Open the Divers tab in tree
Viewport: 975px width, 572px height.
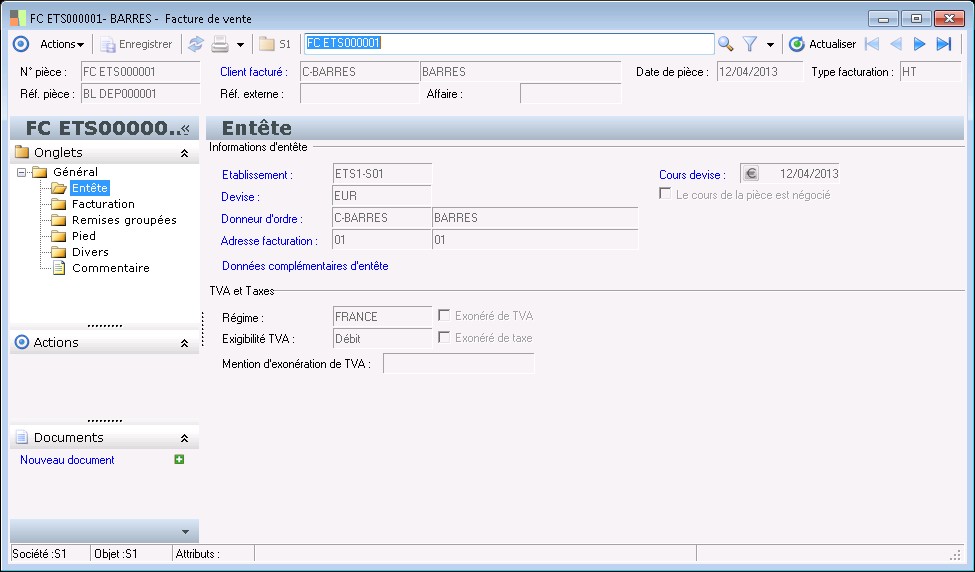tap(90, 252)
